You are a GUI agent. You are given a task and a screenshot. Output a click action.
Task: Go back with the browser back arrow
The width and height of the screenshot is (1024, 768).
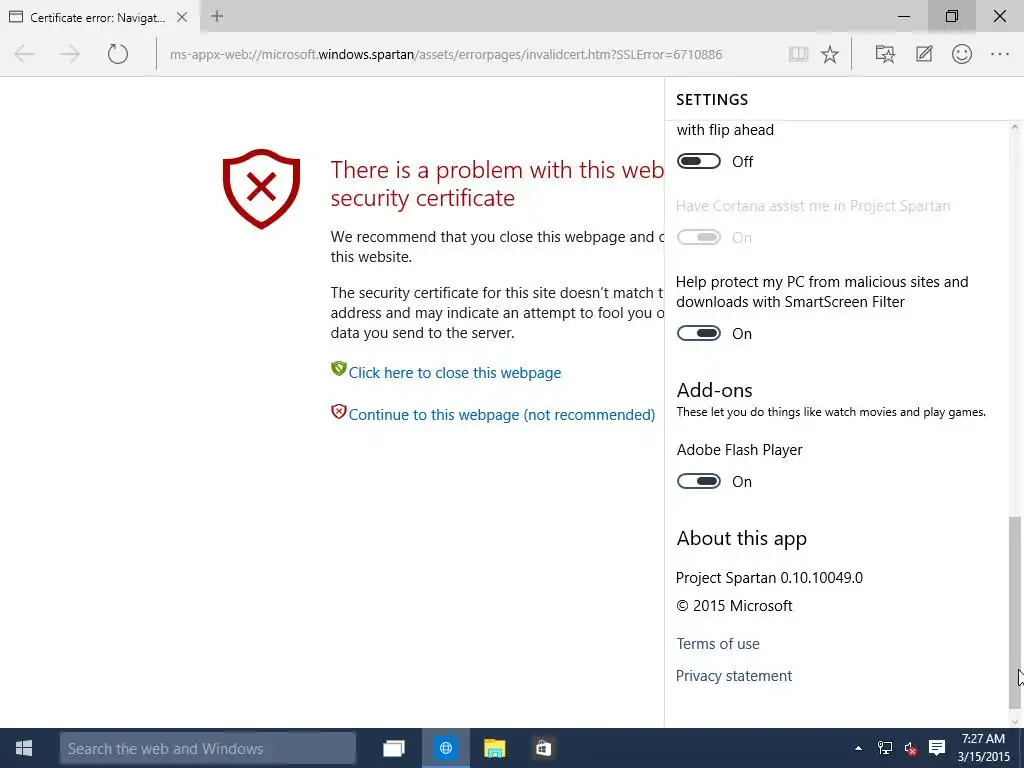[25, 54]
